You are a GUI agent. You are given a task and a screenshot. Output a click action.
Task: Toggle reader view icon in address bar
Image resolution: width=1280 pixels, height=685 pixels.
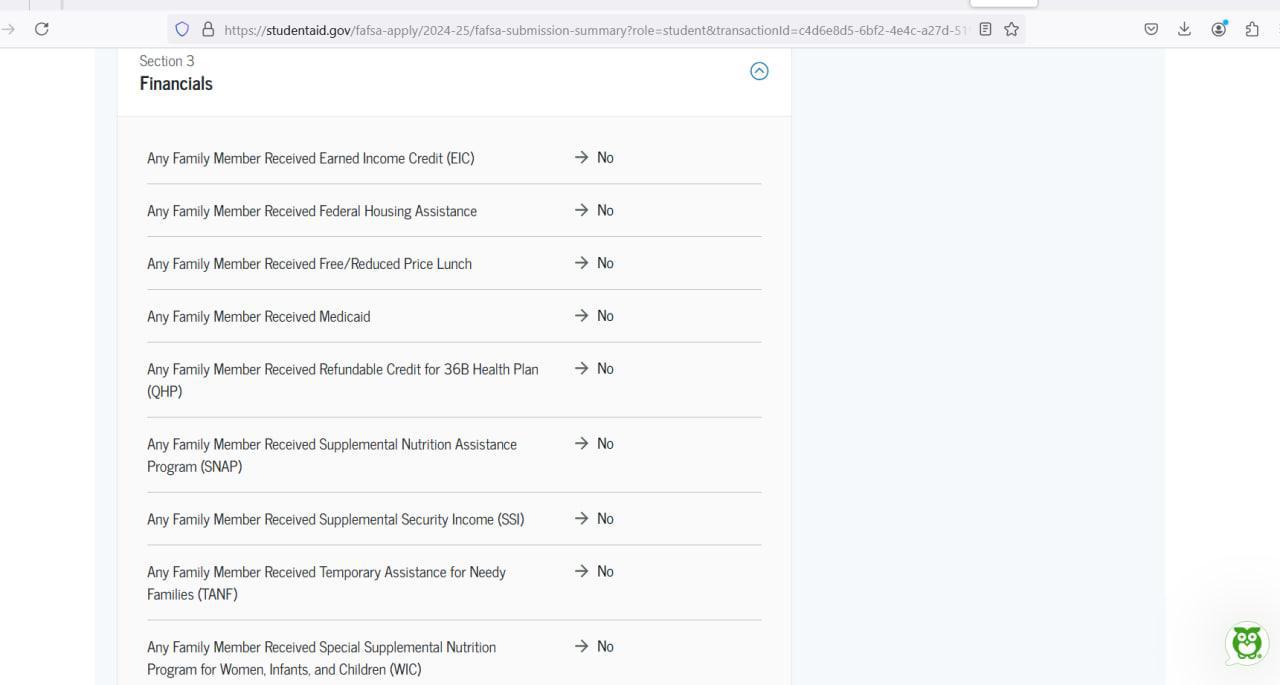[x=985, y=29]
